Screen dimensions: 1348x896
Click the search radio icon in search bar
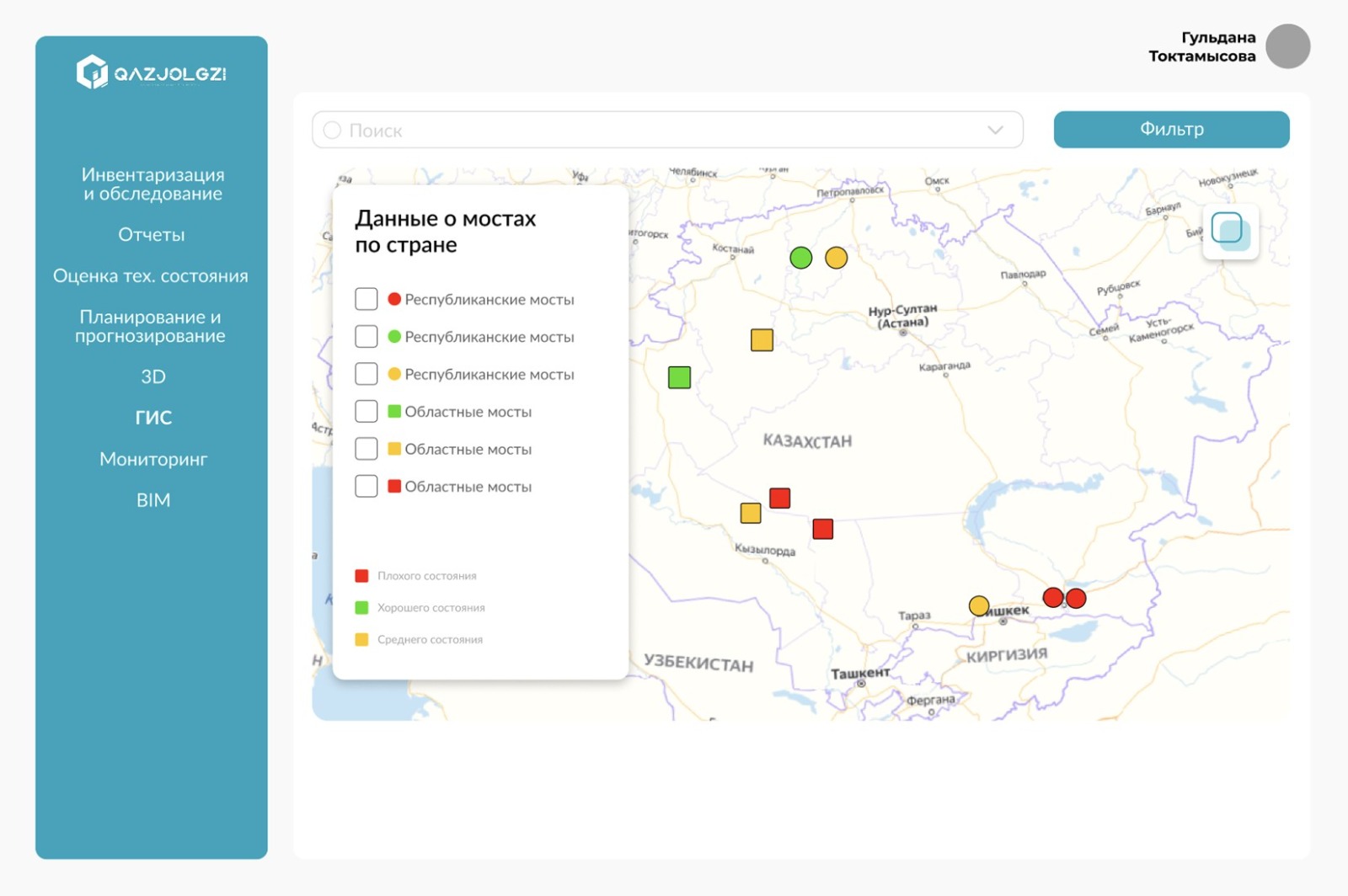(x=332, y=130)
